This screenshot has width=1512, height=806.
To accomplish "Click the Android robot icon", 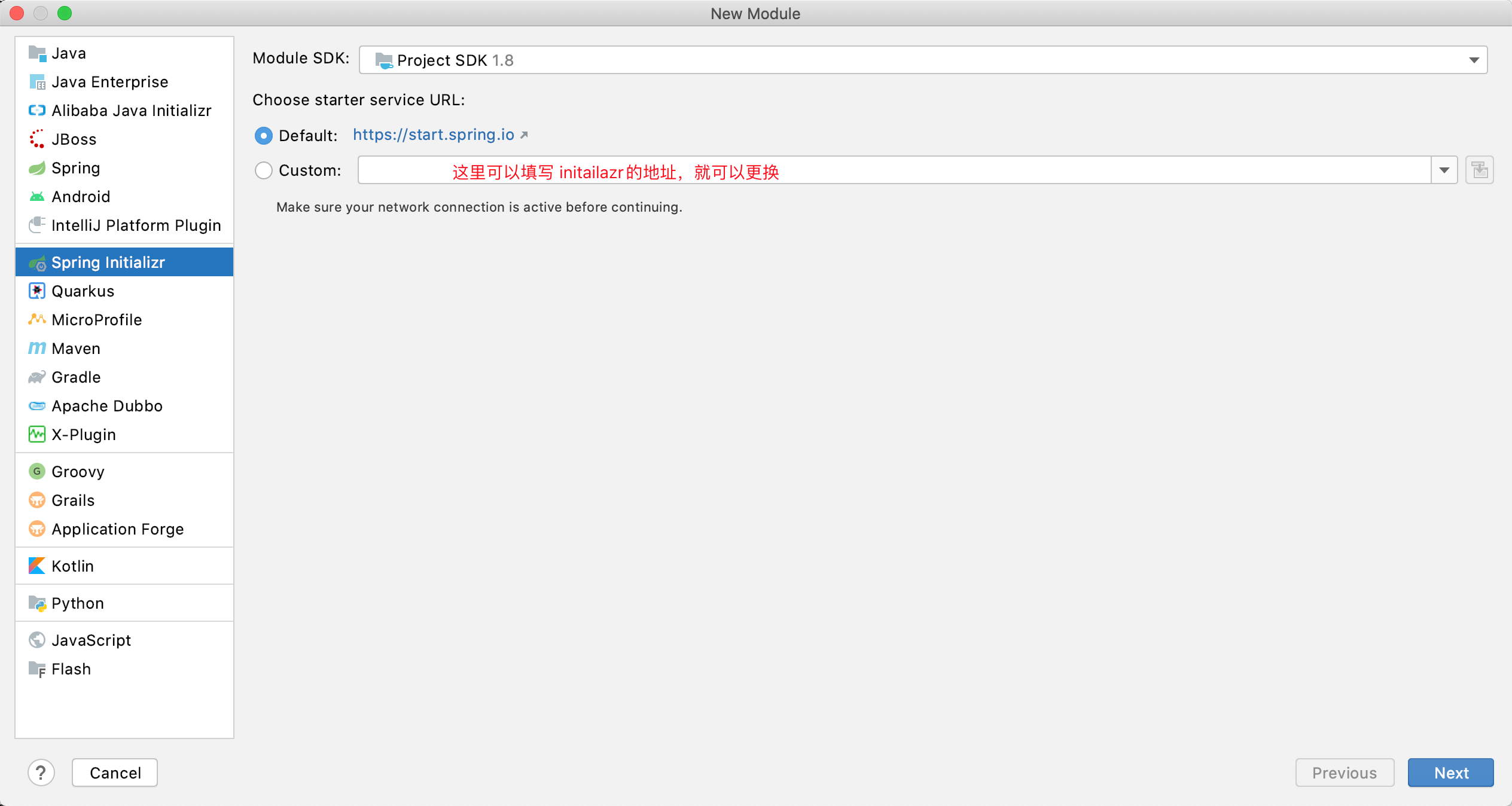I will (37, 197).
